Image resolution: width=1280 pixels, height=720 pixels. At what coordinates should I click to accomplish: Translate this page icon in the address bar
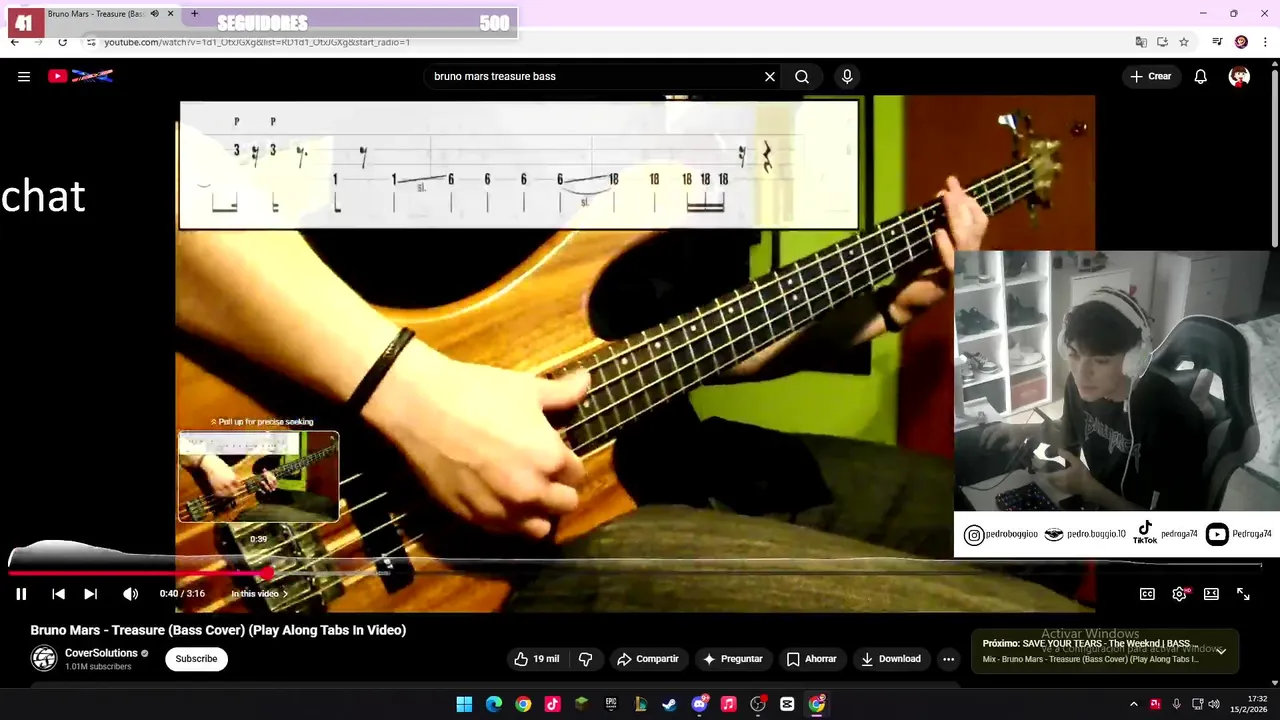tap(1141, 42)
